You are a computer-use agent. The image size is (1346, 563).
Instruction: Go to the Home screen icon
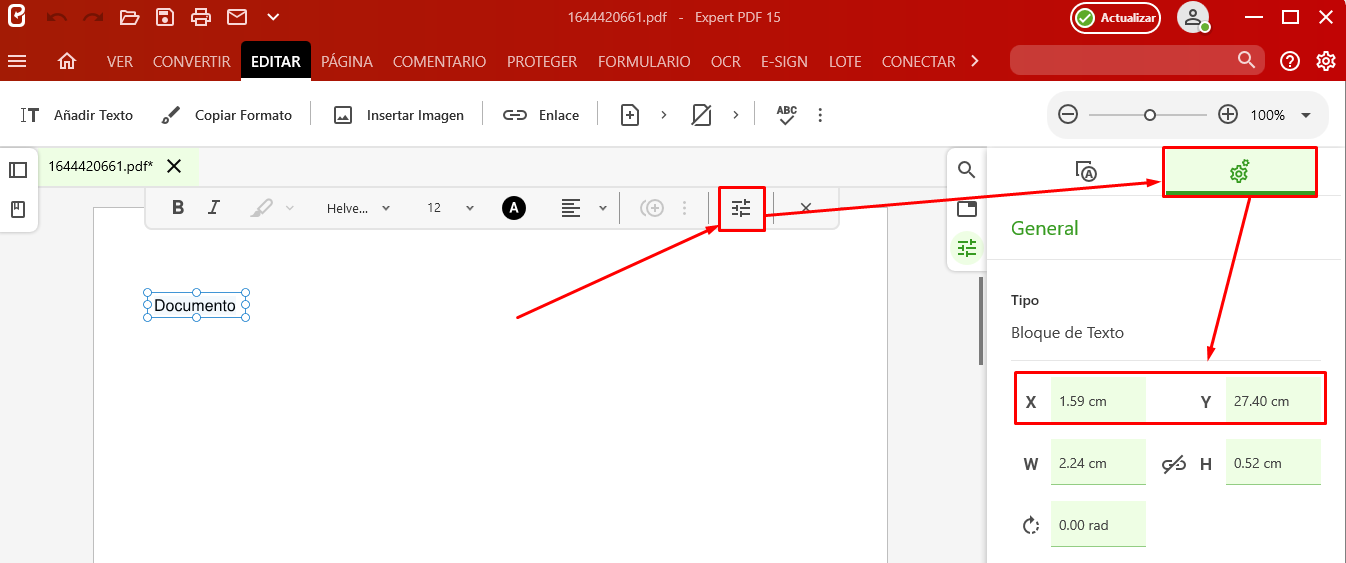(67, 61)
